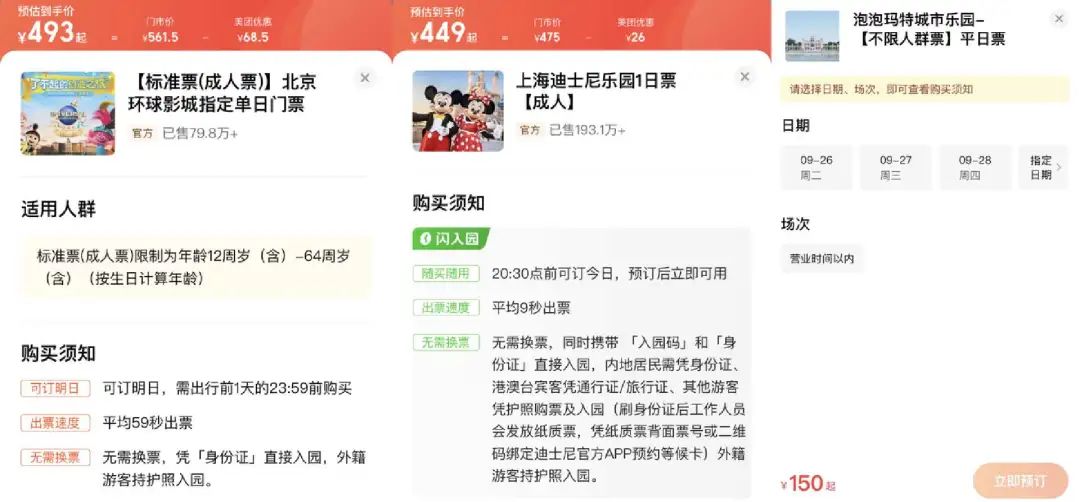Click the 闪入园 fast entry badge
1080x502 pixels.
[451, 239]
